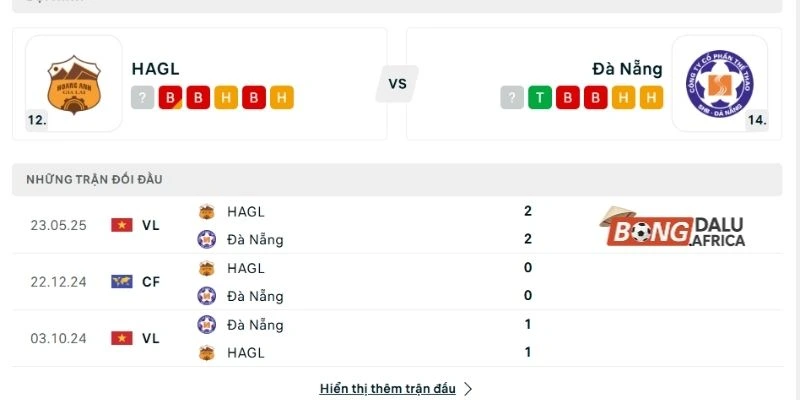Open the HAGL team name link
The width and height of the screenshot is (800, 400).
(x=155, y=69)
